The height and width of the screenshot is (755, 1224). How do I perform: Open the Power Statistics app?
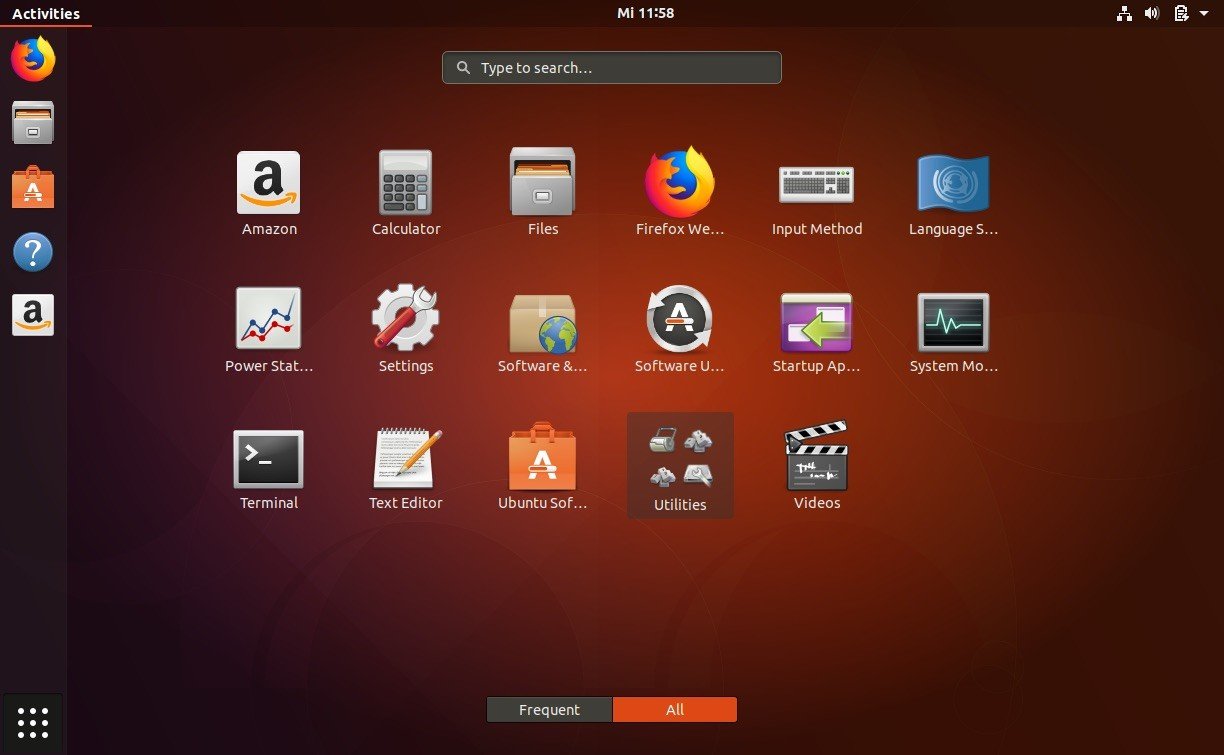tap(269, 320)
